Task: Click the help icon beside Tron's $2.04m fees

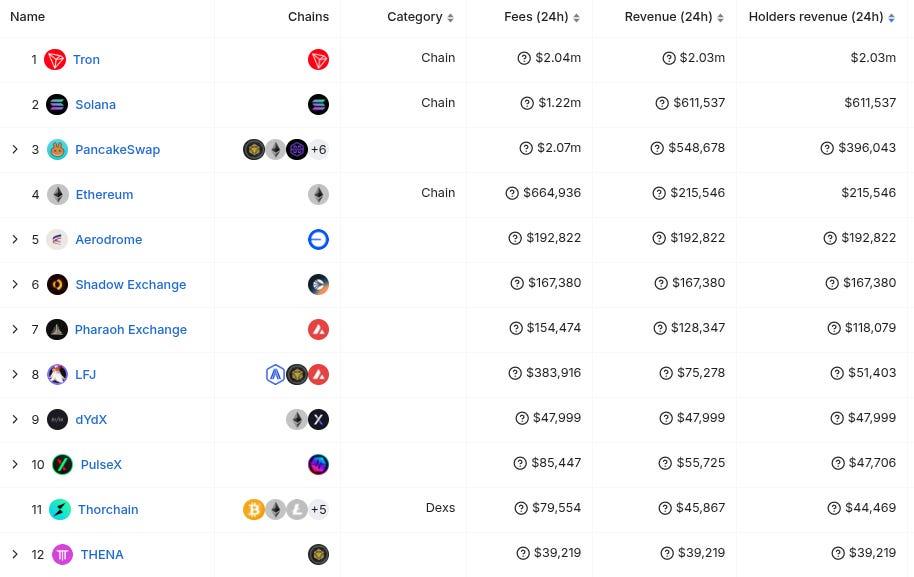Action: click(524, 58)
